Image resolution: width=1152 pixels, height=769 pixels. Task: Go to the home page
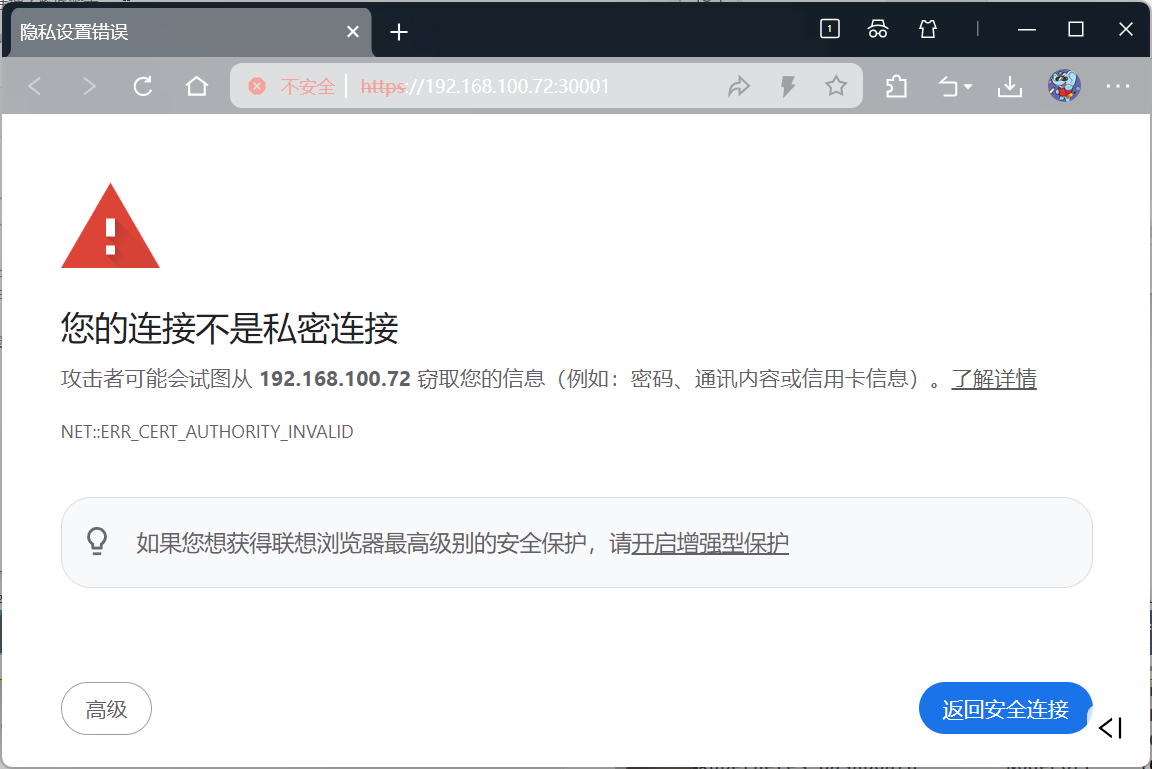197,87
